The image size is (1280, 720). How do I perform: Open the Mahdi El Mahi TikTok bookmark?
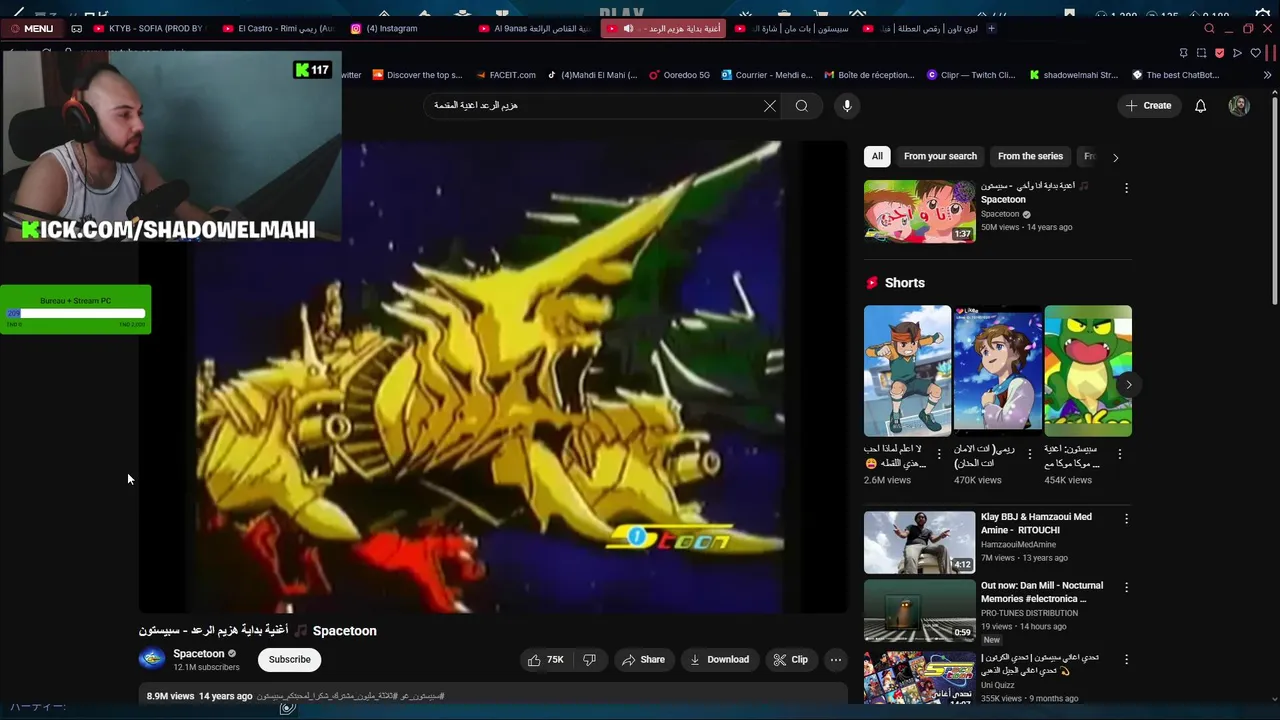(592, 75)
